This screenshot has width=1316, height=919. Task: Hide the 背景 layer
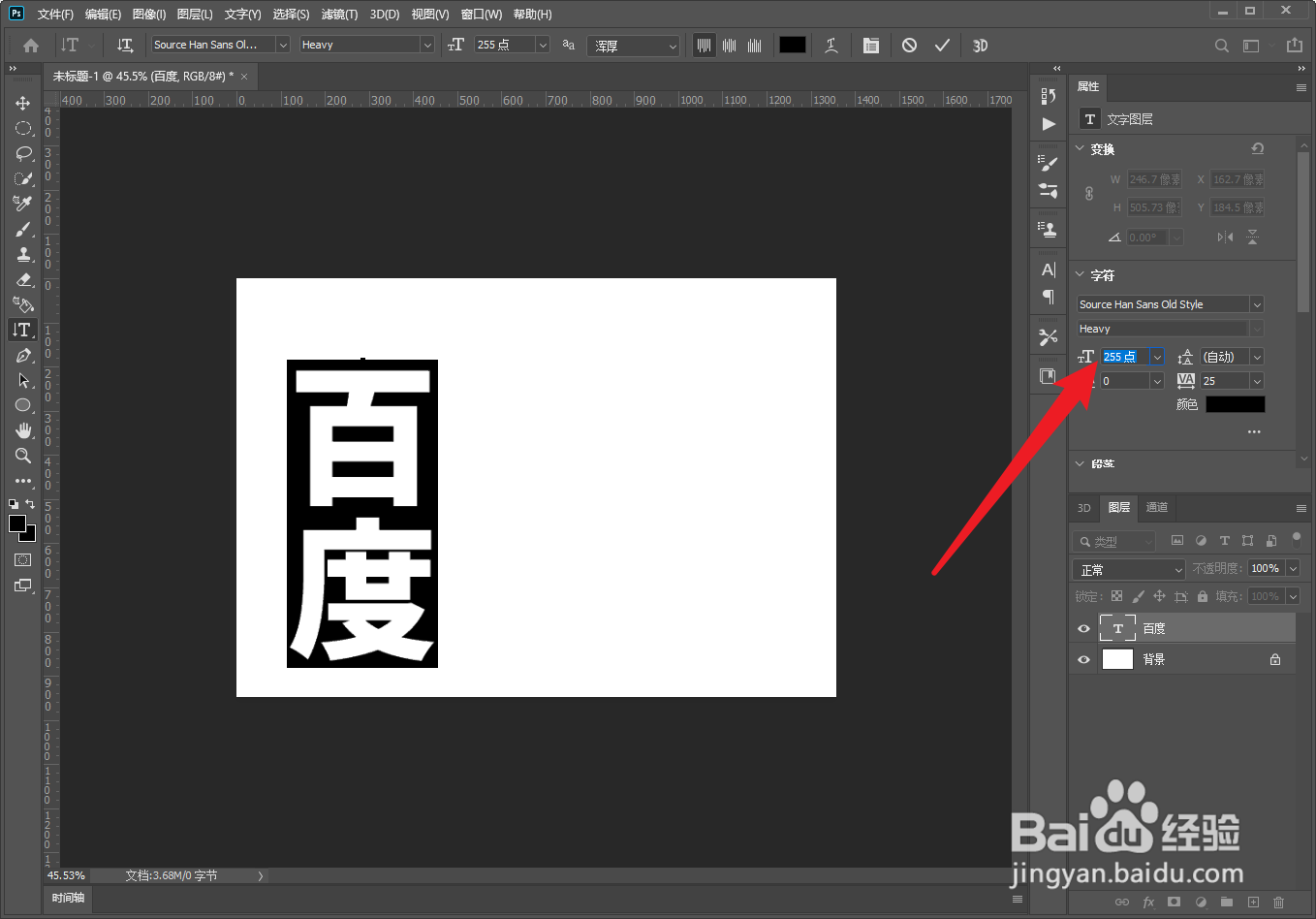pyautogui.click(x=1083, y=659)
